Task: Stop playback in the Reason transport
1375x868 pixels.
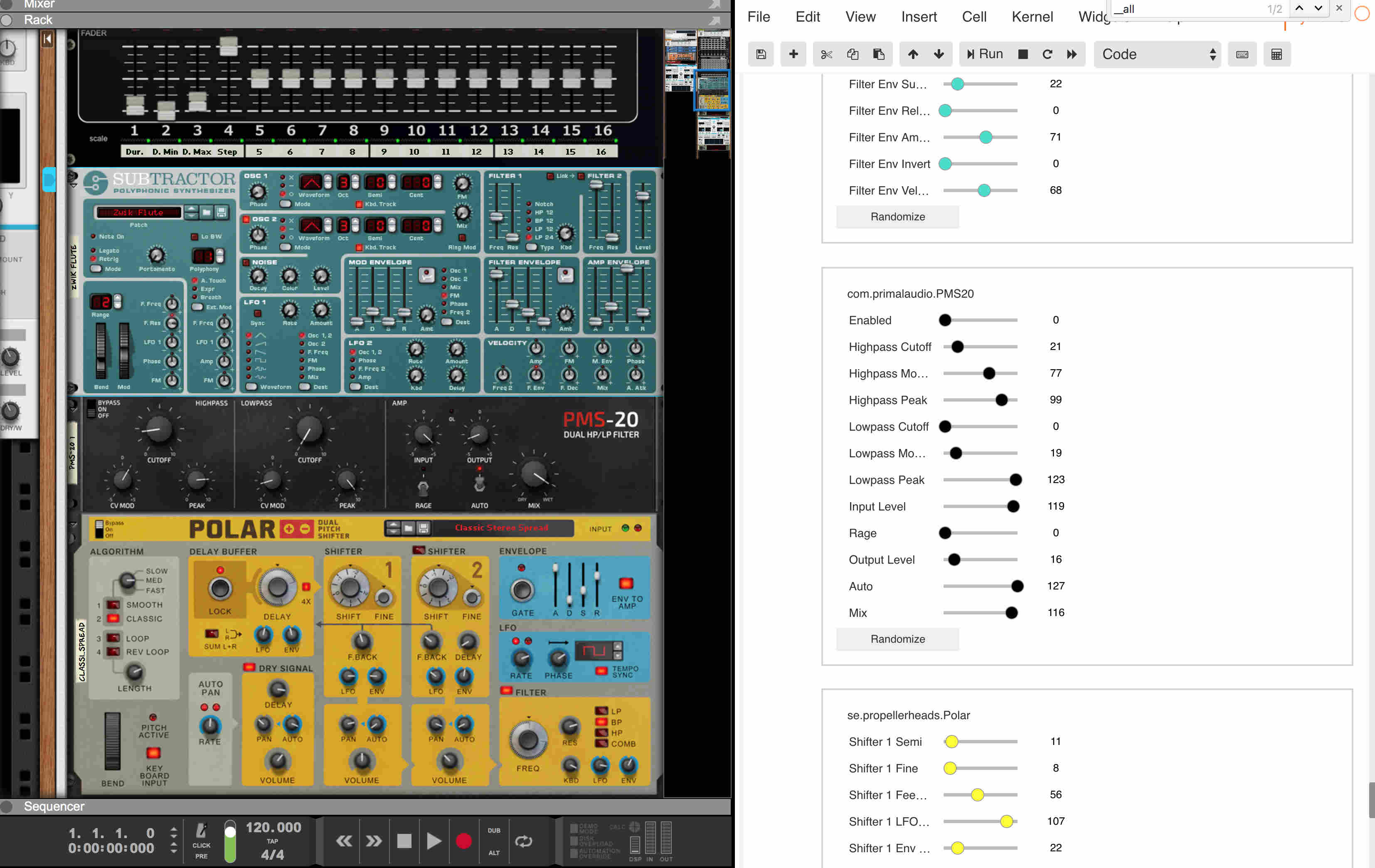Action: (x=404, y=841)
